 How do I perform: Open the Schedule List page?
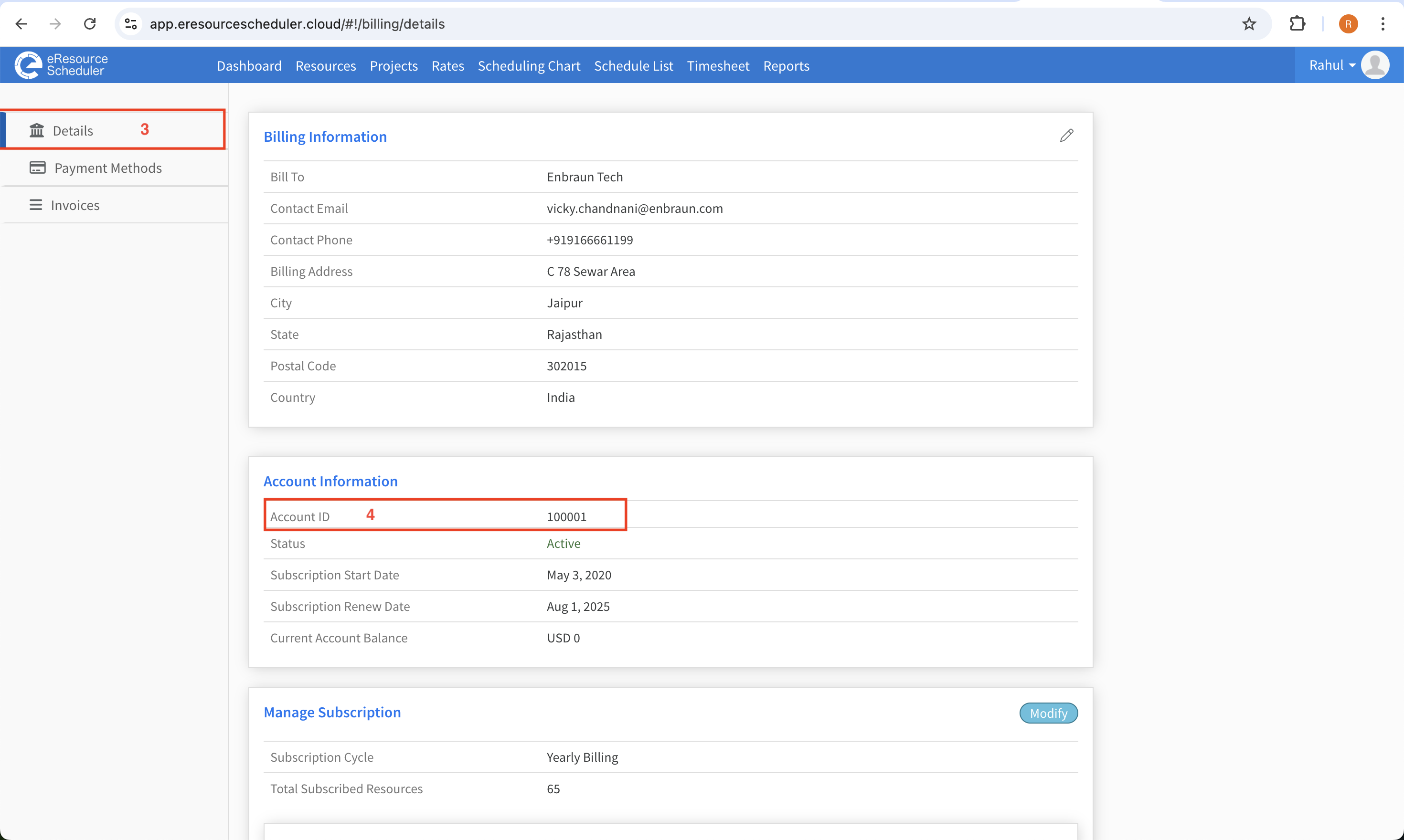pyautogui.click(x=633, y=66)
